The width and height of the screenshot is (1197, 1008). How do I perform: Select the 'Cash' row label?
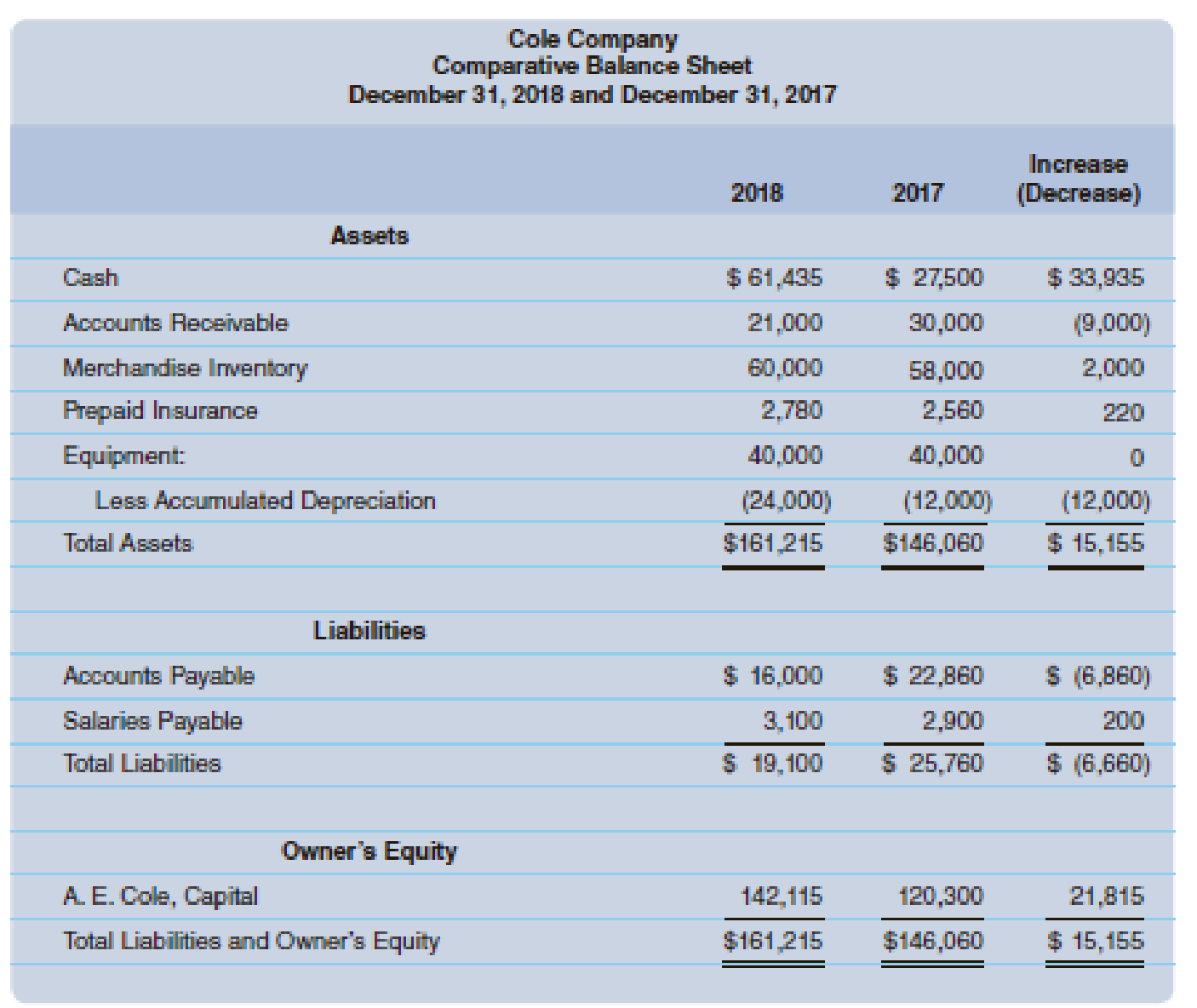point(90,278)
